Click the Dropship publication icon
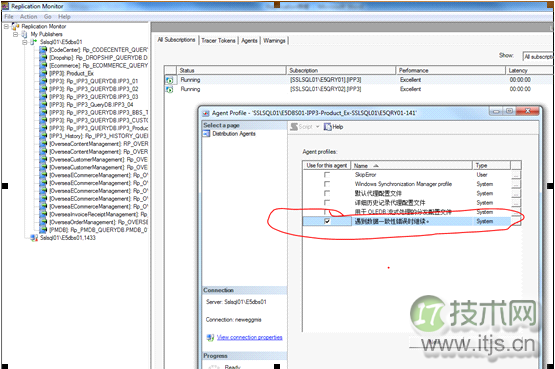Viewport: 555px width, 369px height. [43, 58]
